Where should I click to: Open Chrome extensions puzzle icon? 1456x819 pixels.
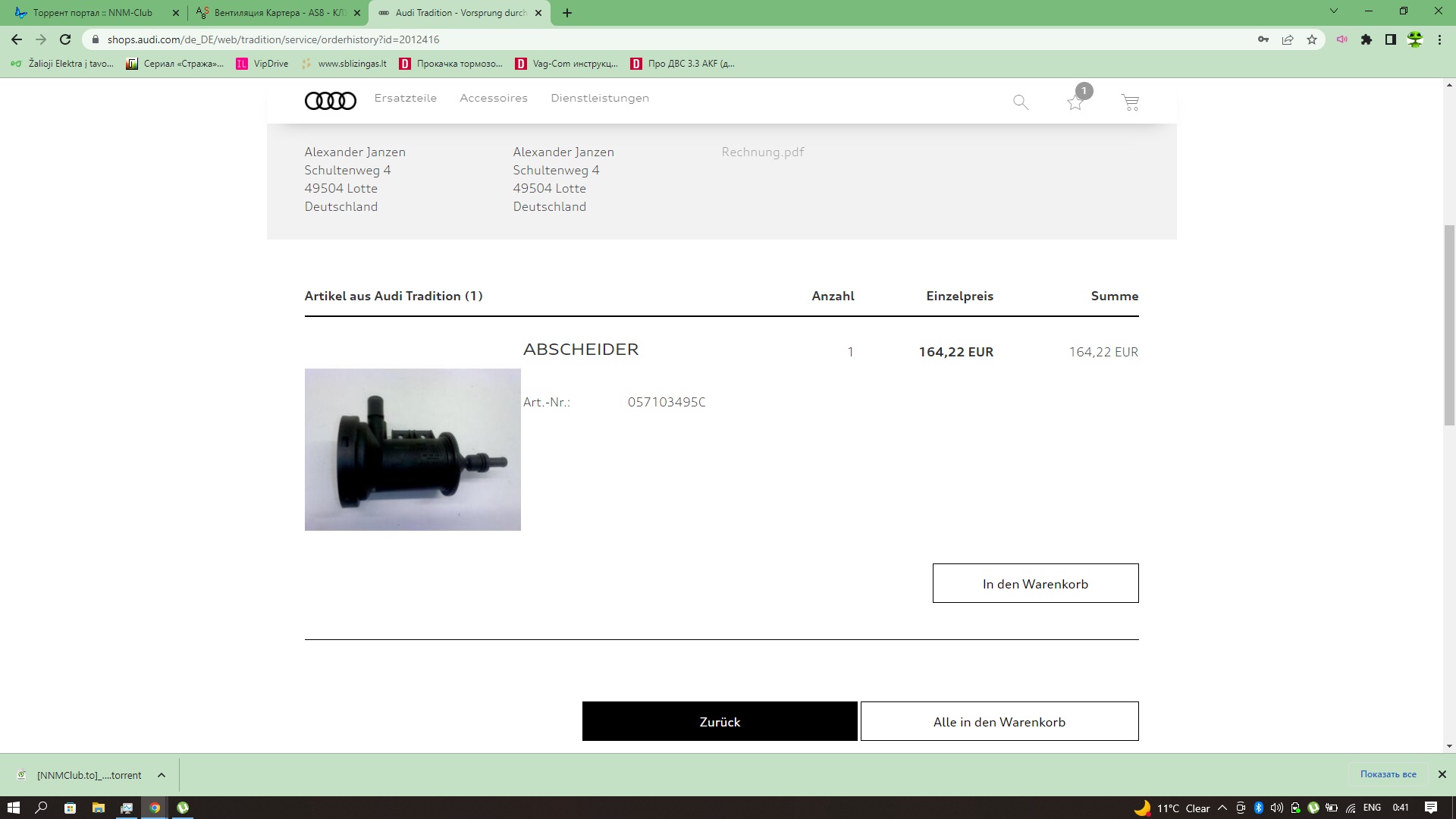coord(1367,39)
